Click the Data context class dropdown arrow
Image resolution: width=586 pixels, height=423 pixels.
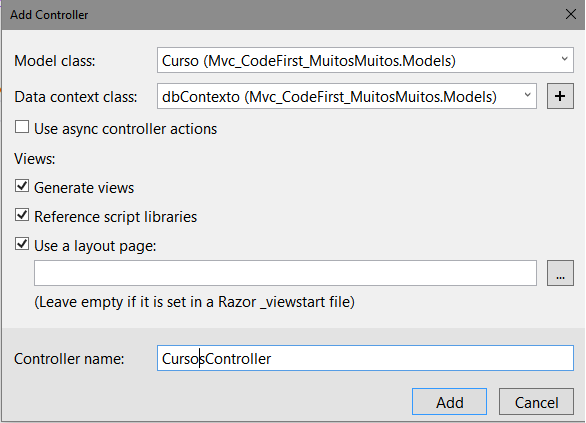[527, 96]
